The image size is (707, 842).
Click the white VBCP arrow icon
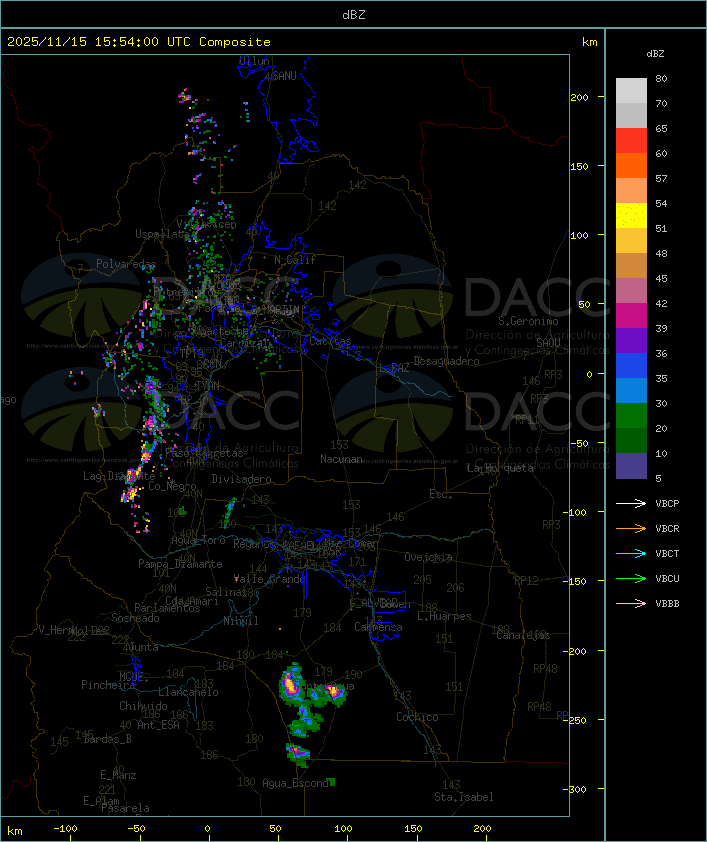click(631, 504)
